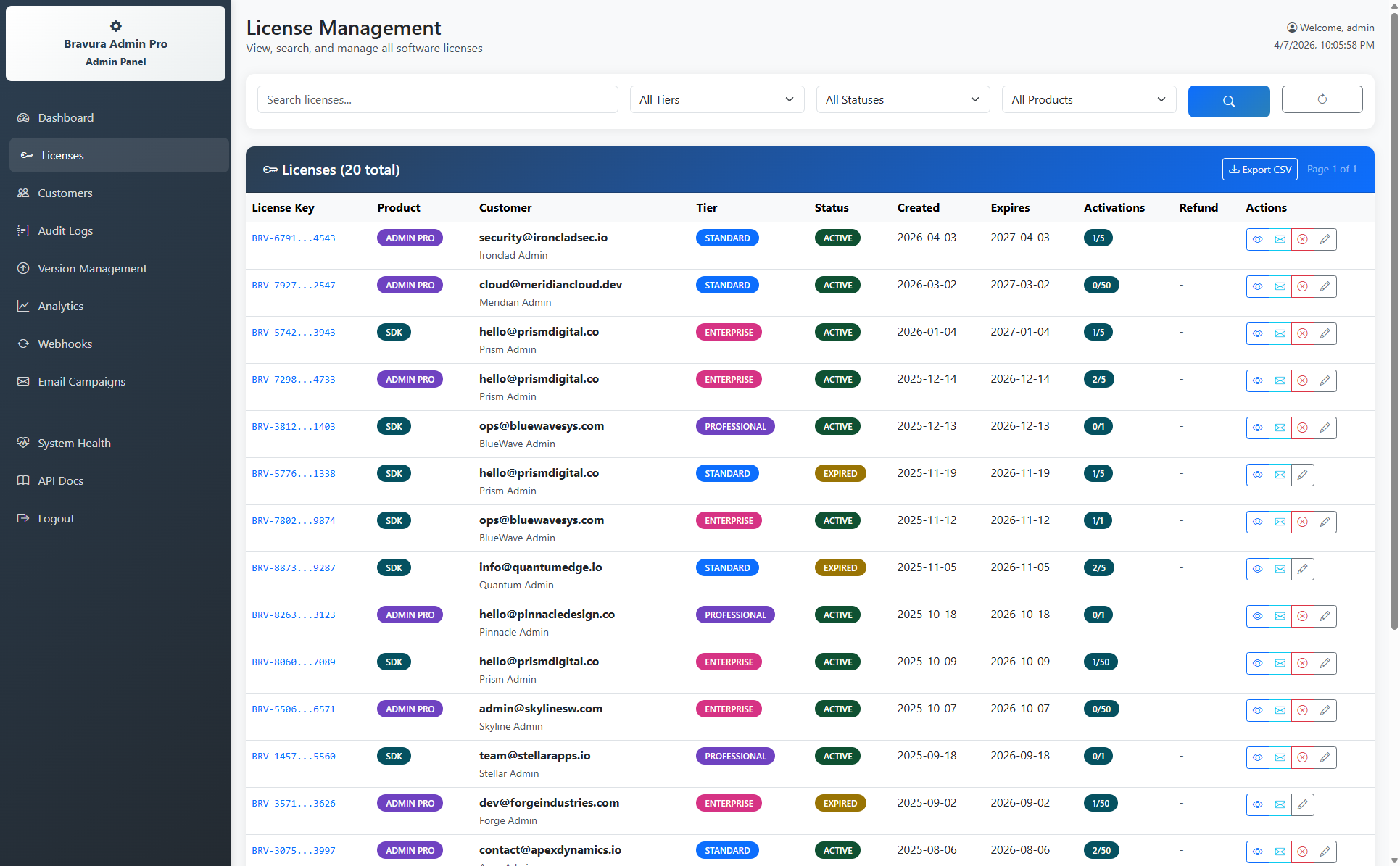View license details for security@ironcladsec.io row
Image resolution: width=1400 pixels, height=866 pixels.
point(1257,239)
